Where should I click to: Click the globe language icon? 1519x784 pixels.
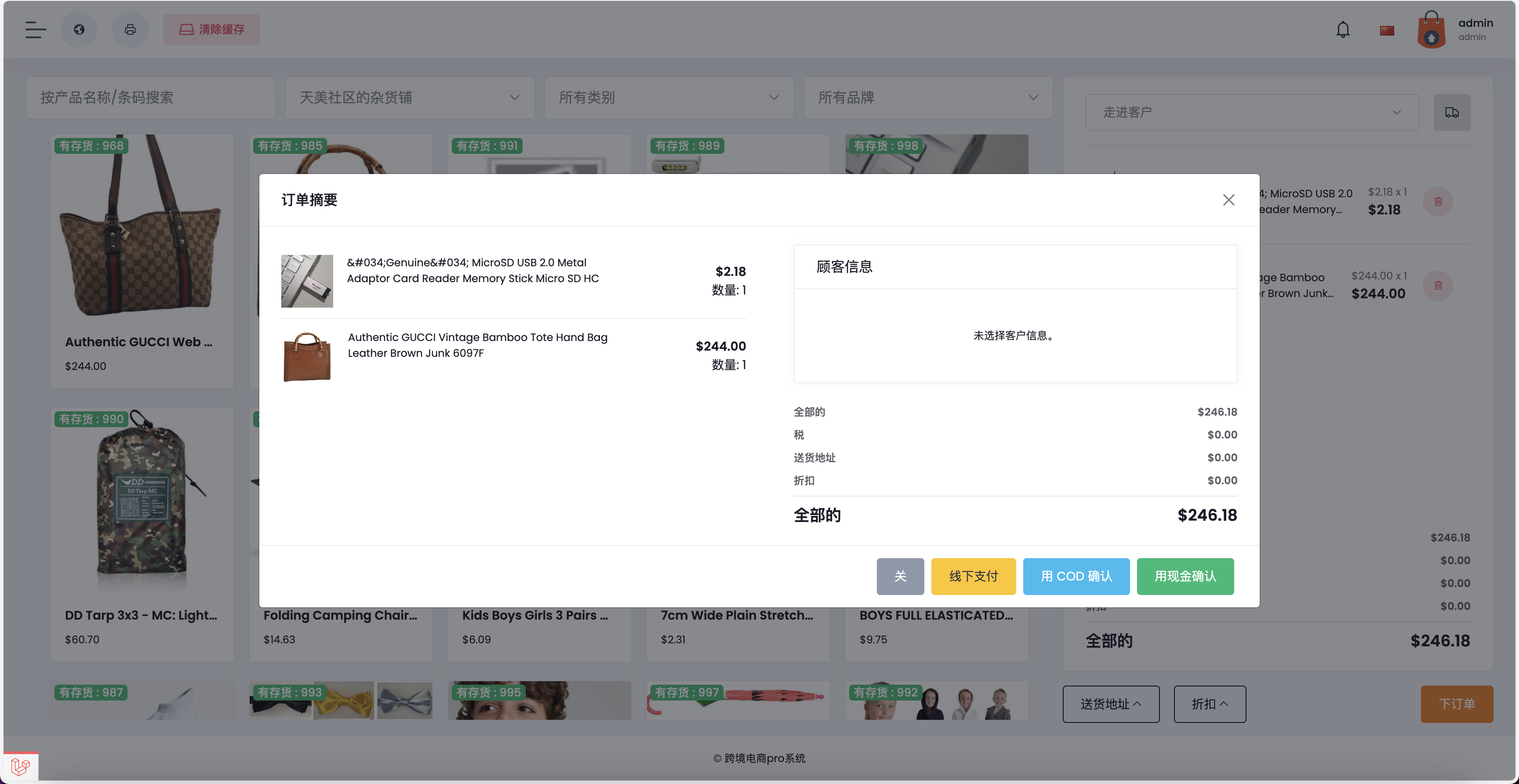79,29
